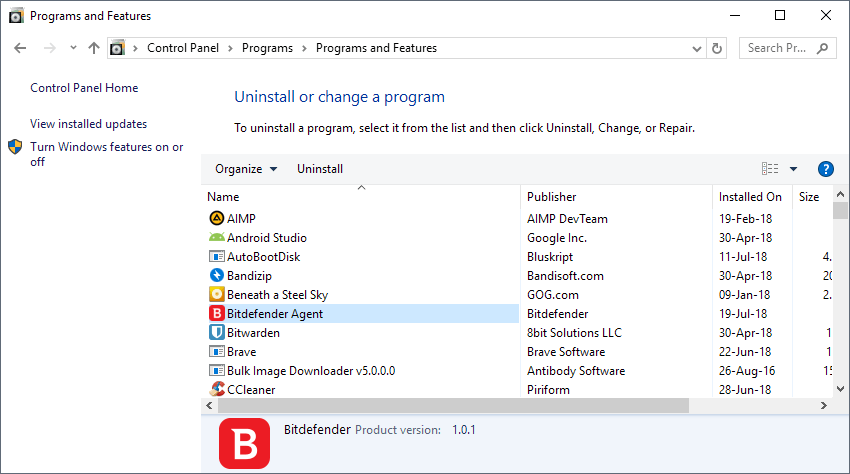
Task: Click the Refresh button in address bar
Action: (717, 48)
